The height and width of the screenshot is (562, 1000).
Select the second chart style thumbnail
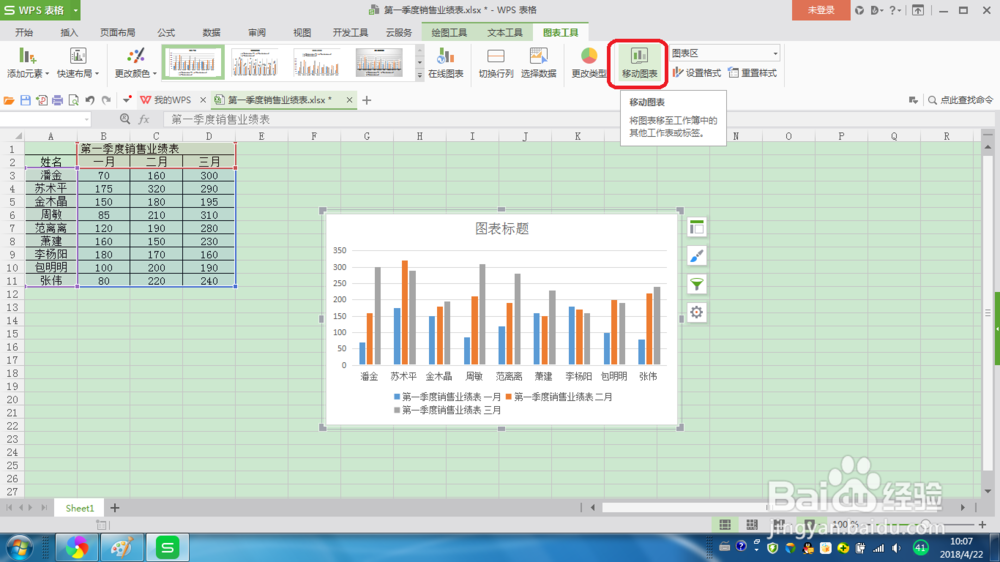255,63
